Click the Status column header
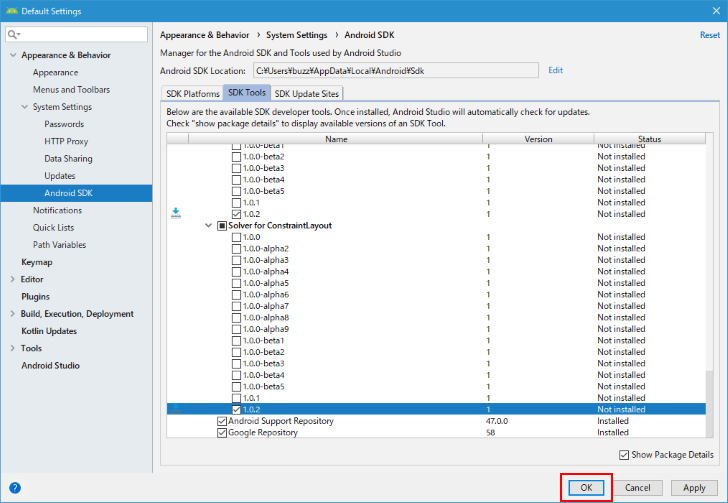 [649, 139]
